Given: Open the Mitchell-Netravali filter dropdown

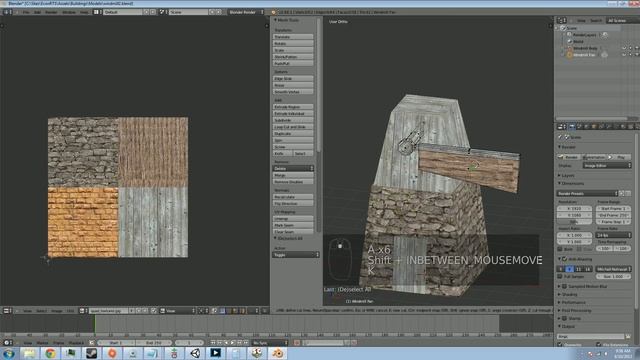Looking at the screenshot, I should [x=613, y=269].
